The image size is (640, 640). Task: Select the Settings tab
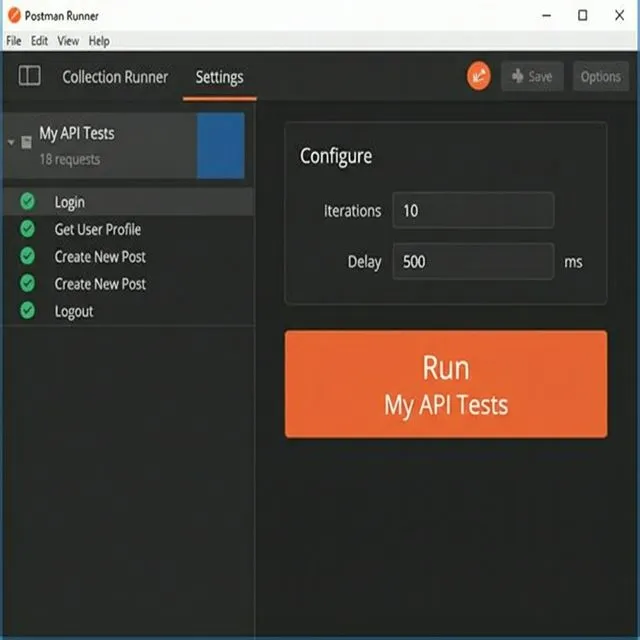pyautogui.click(x=219, y=77)
